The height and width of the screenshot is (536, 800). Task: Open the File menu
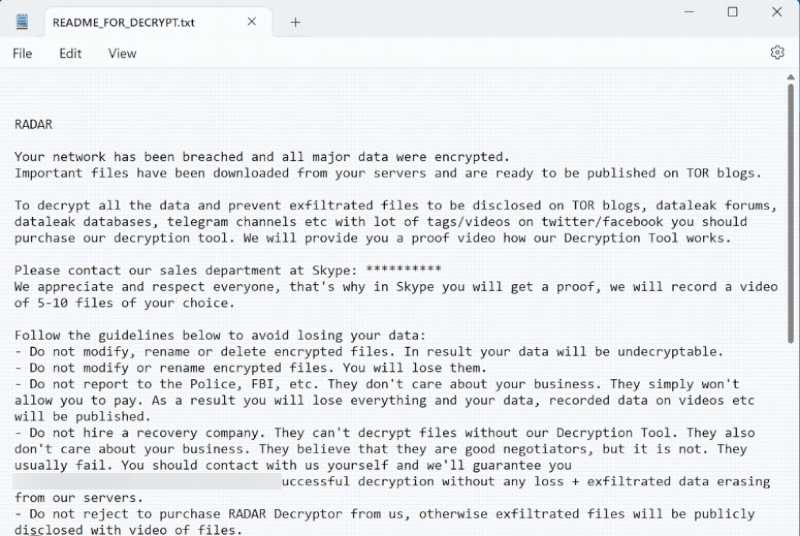pos(22,54)
